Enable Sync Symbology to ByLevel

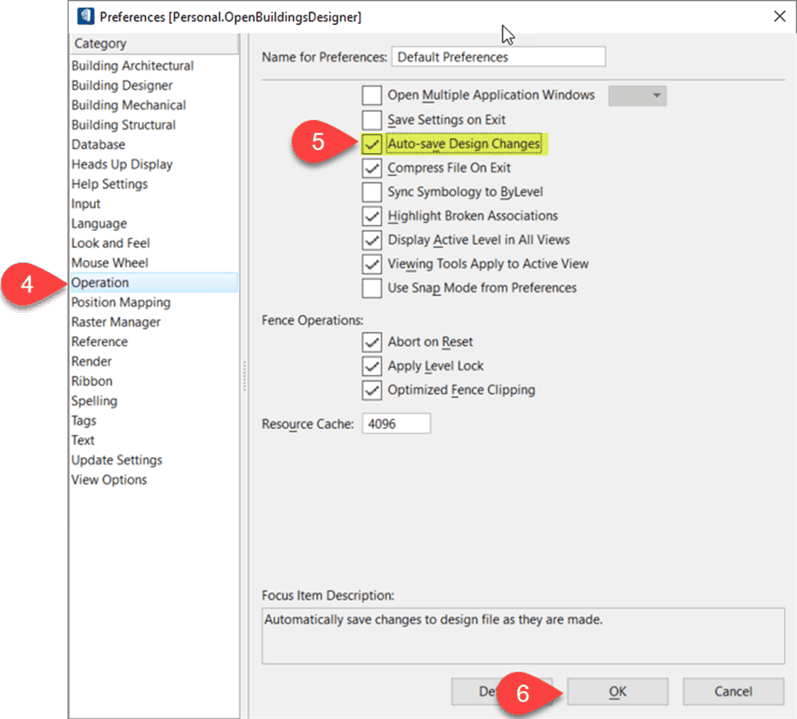click(x=372, y=192)
